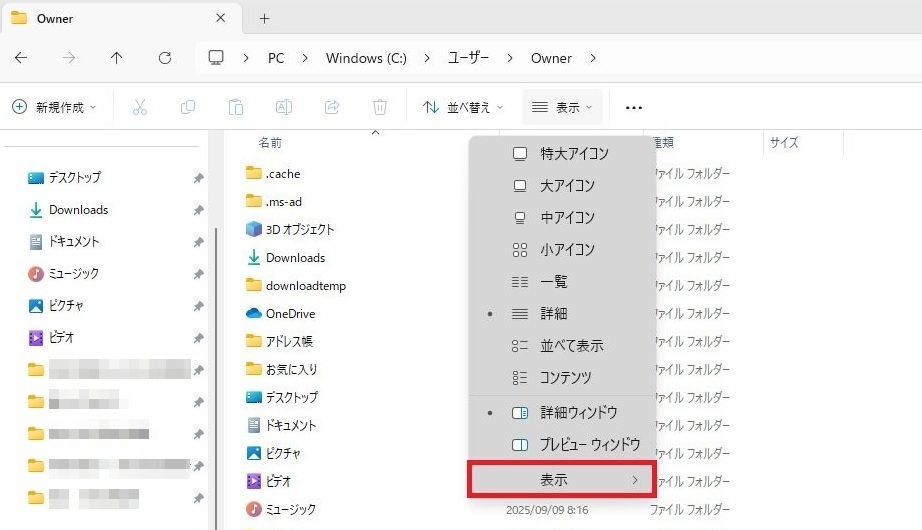This screenshot has height=530, width=922.
Task: Click the Share icon in toolbar
Action: tap(332, 107)
